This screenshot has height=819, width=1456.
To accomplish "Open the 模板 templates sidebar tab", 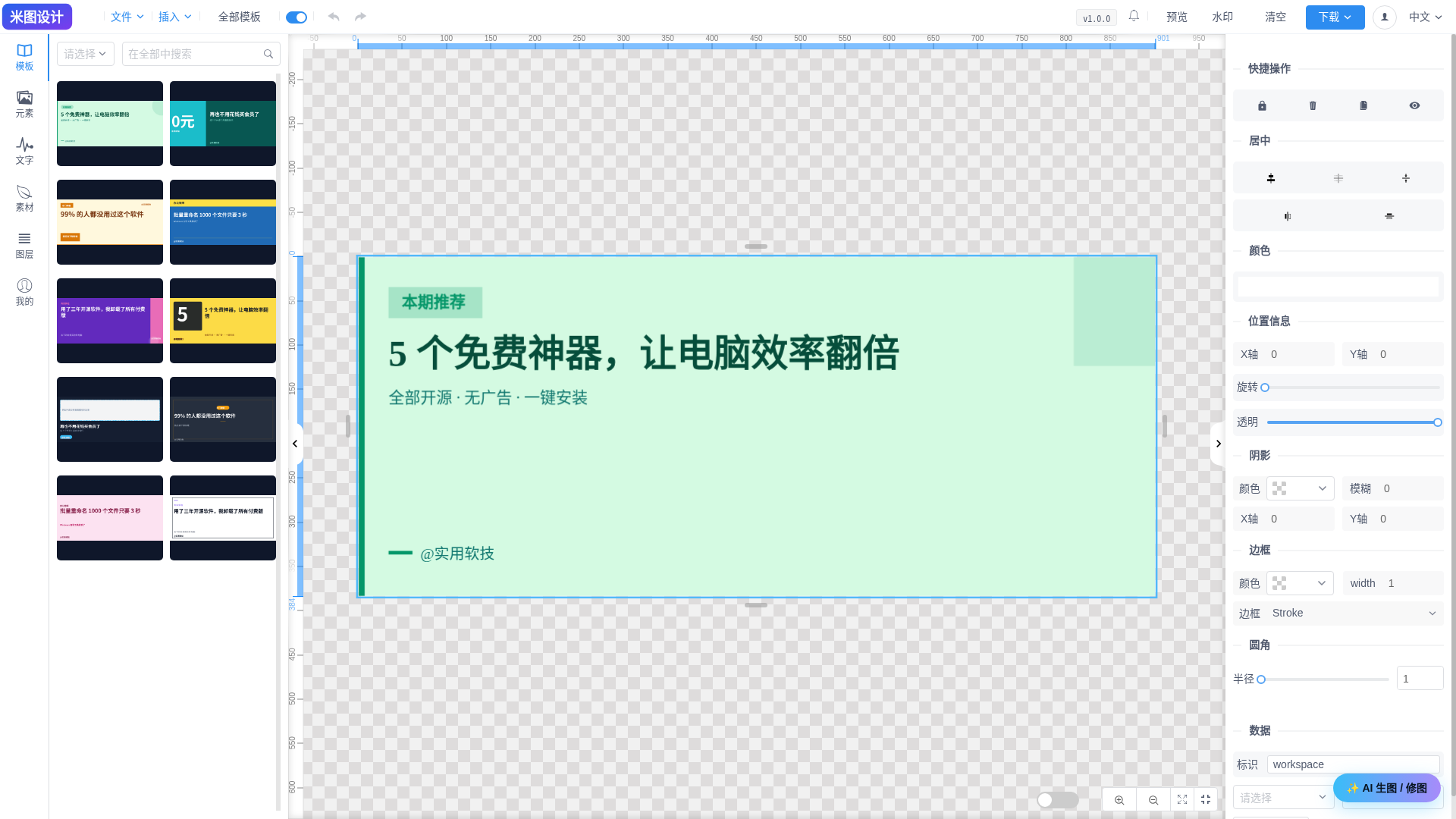I will [24, 58].
